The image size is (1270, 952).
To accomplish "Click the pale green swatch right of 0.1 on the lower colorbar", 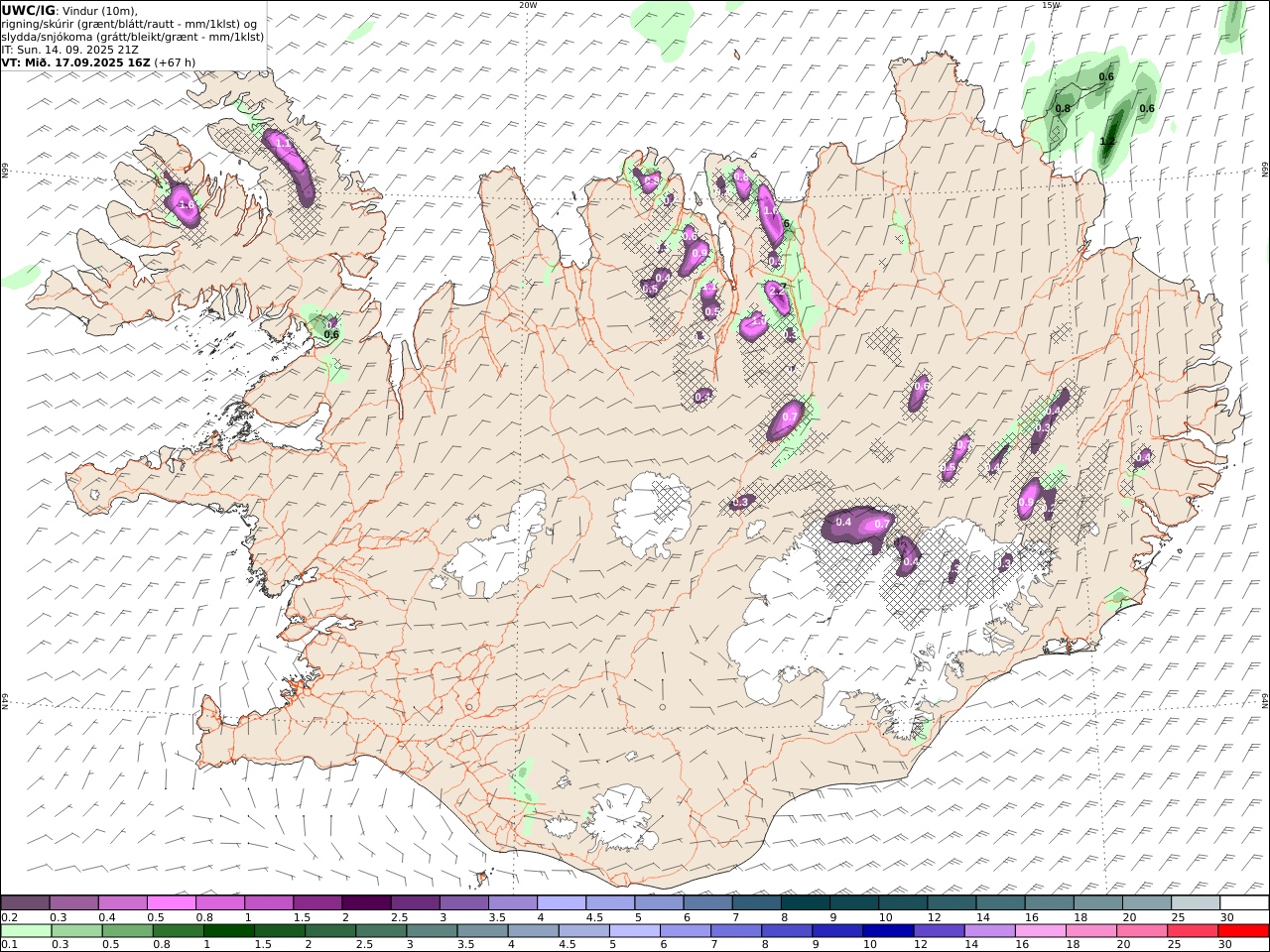I will (27, 931).
